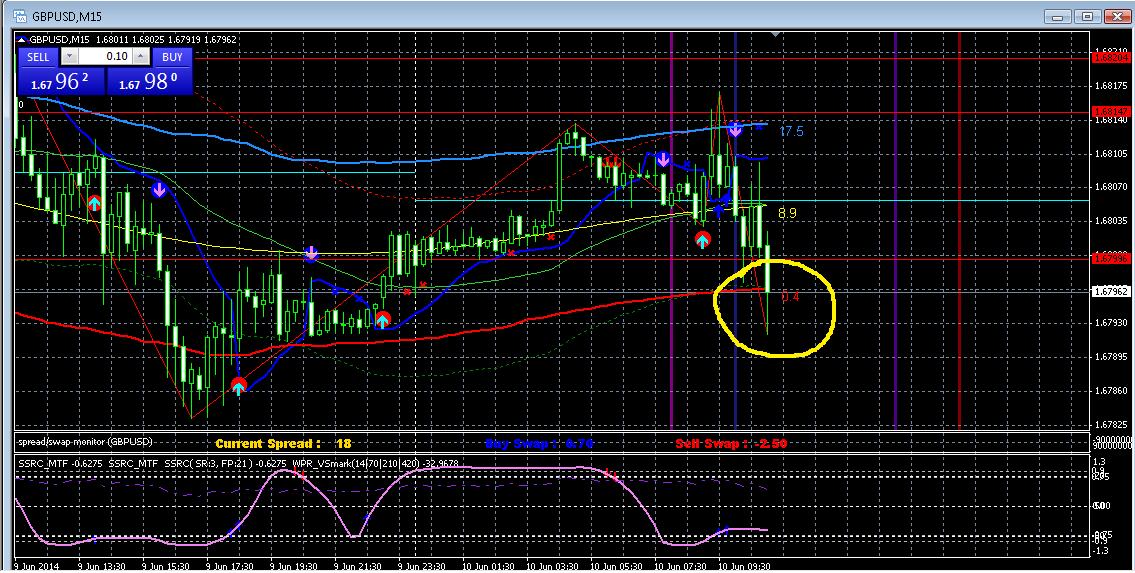The width and height of the screenshot is (1135, 573).
Task: Click the SELL one-click trading button
Action: point(38,56)
